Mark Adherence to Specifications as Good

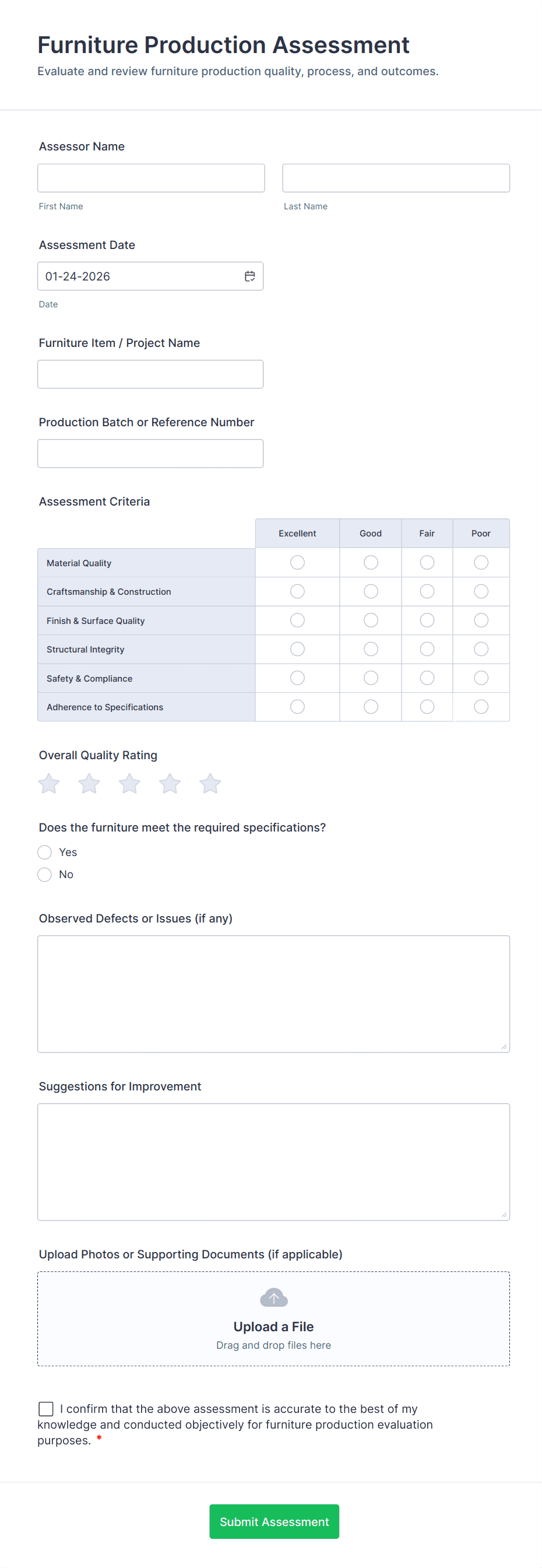tap(370, 707)
